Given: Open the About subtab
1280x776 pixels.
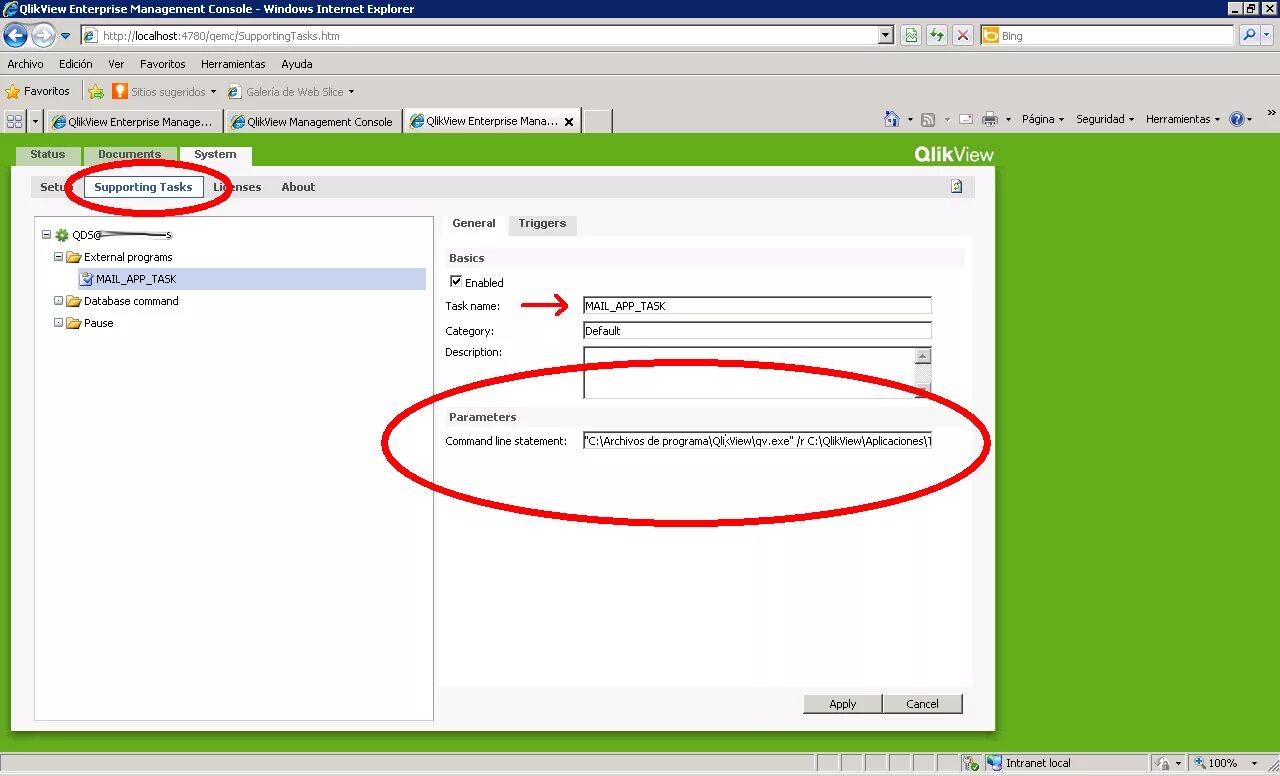Looking at the screenshot, I should (298, 187).
